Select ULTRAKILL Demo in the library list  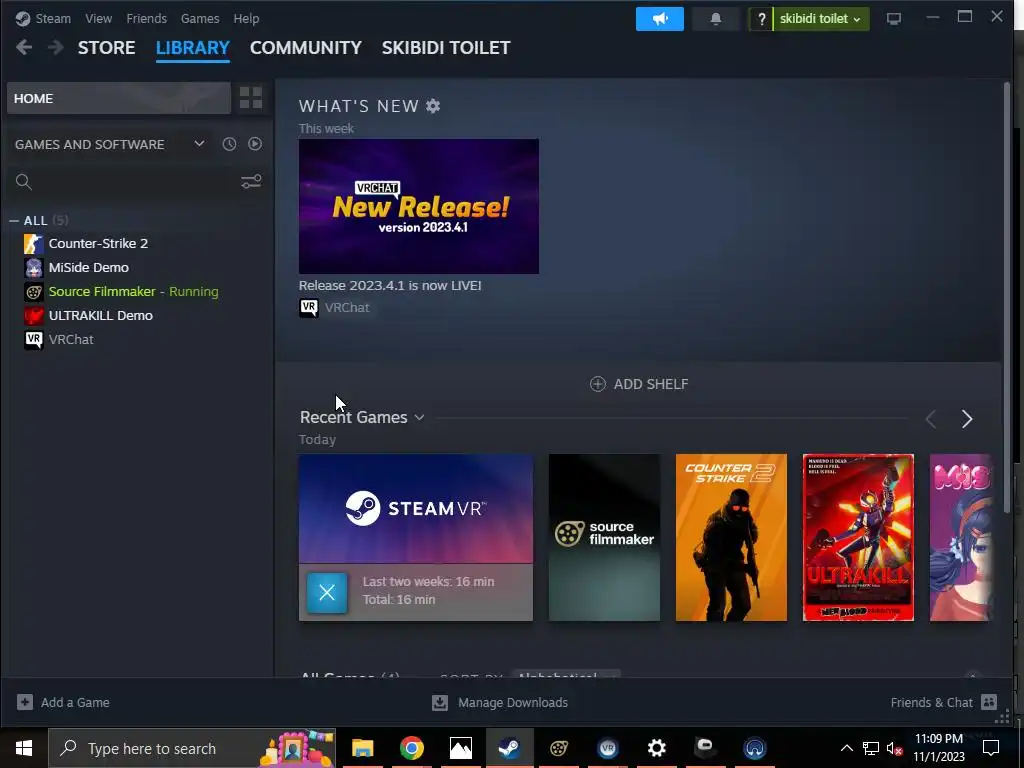101,315
